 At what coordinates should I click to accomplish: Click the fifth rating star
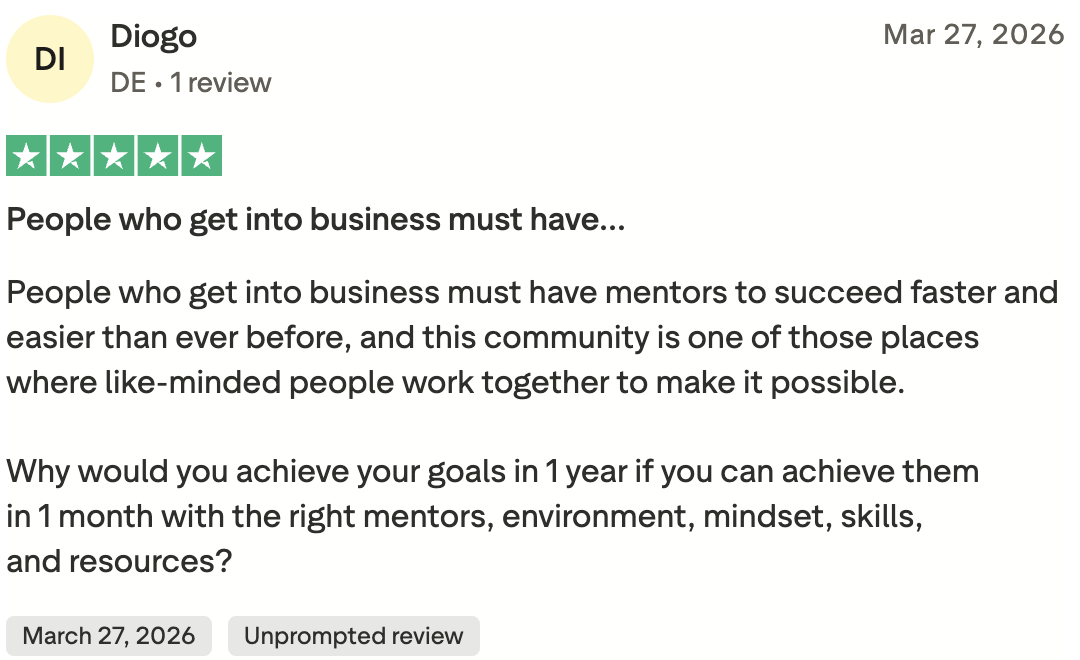(x=202, y=156)
